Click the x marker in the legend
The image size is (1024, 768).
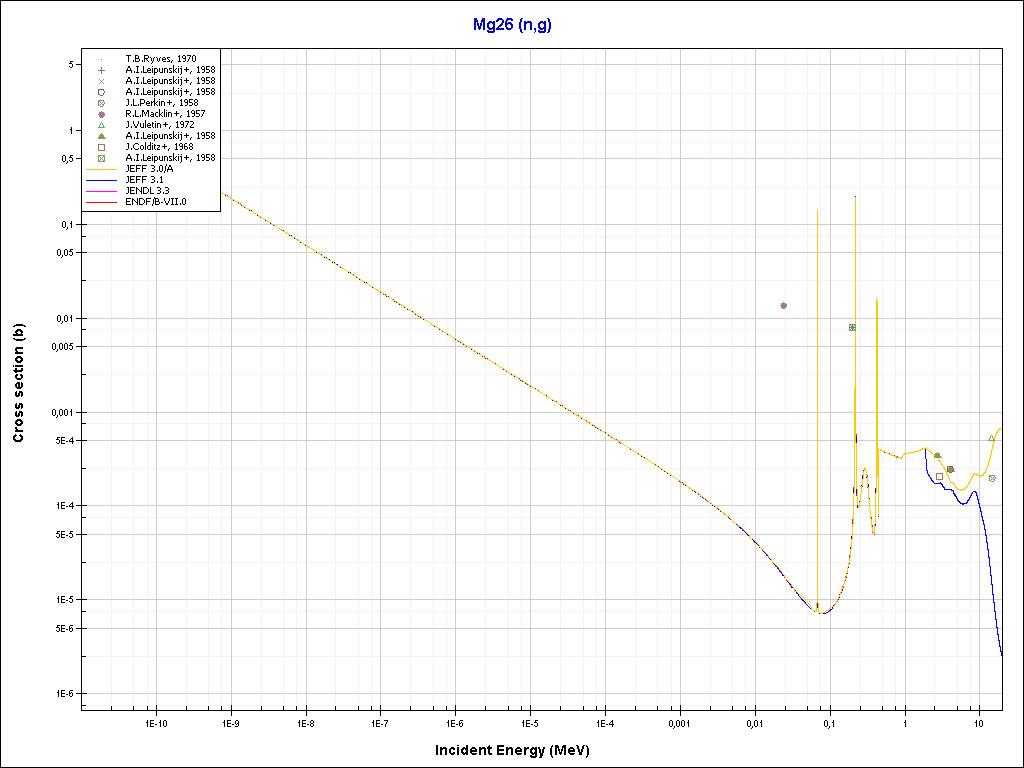point(102,81)
